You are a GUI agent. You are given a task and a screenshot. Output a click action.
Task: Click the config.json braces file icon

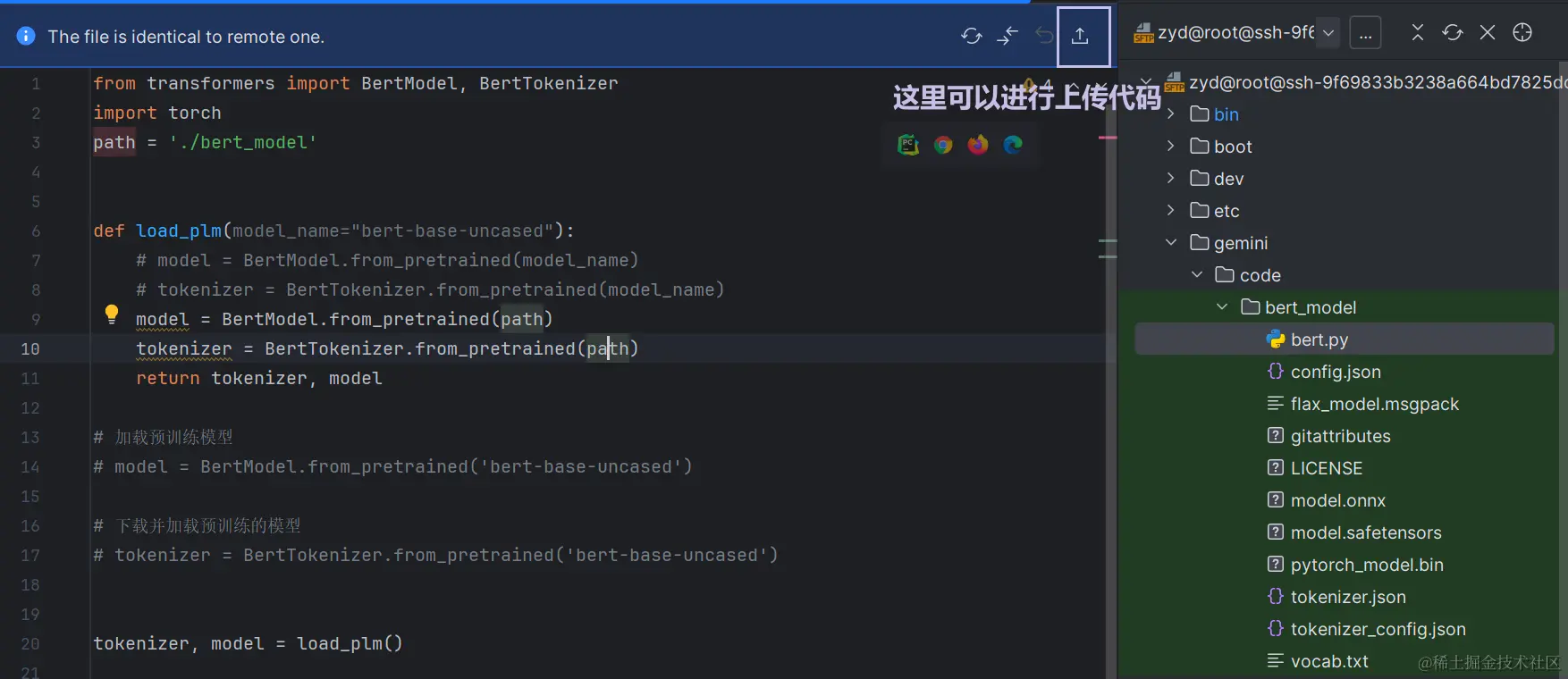(1276, 371)
